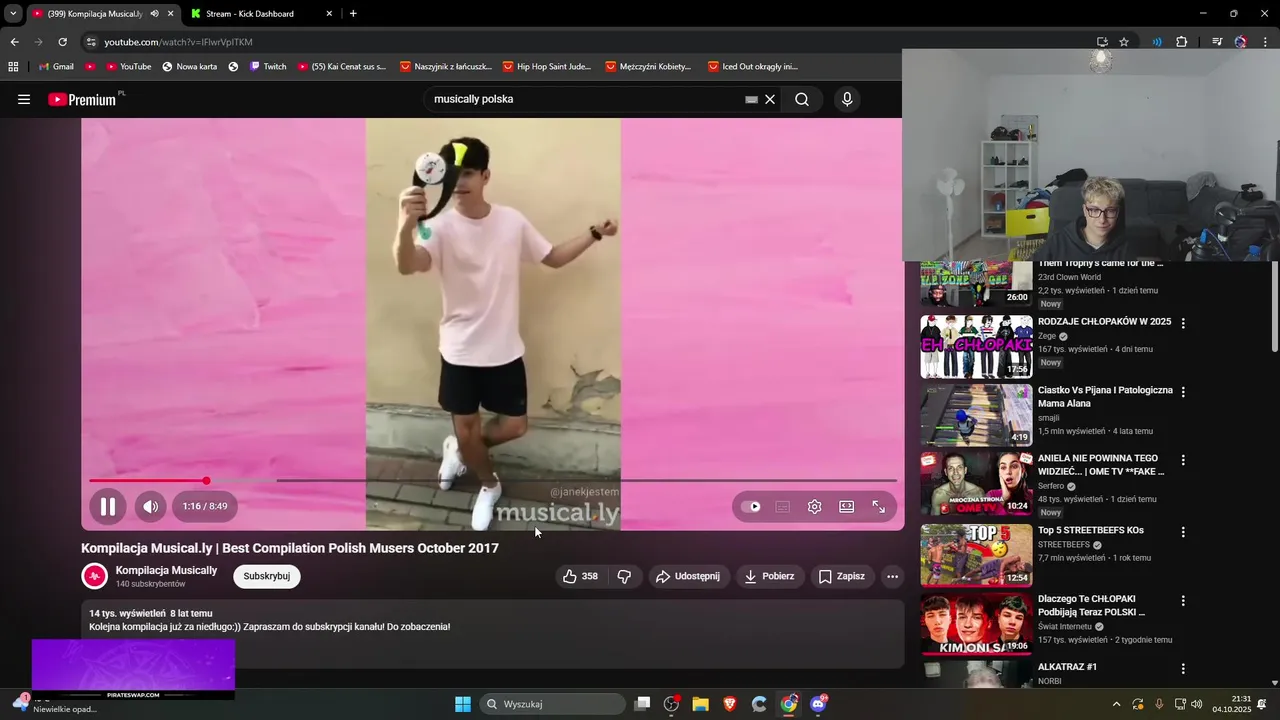Open the Kai Cenat sus bookmark

(x=342, y=66)
